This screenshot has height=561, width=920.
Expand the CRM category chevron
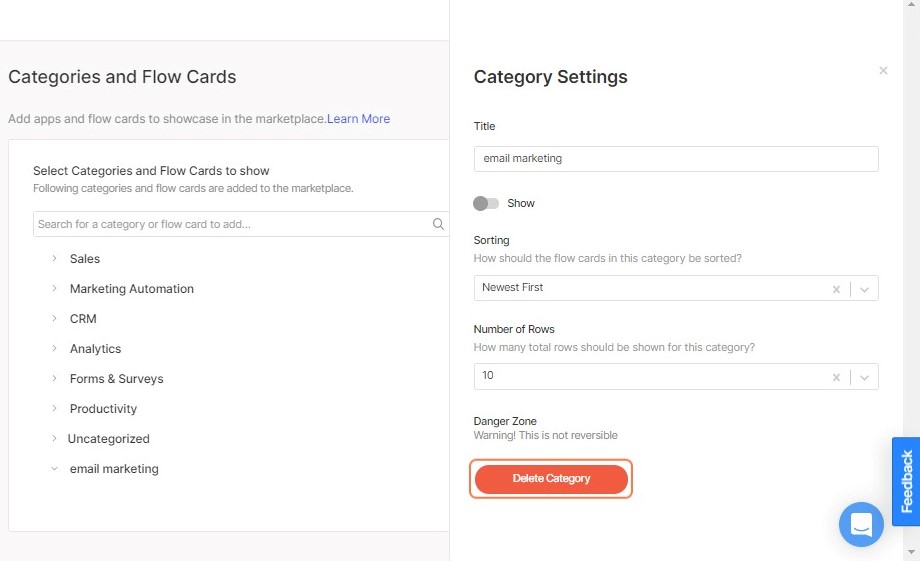pos(54,318)
